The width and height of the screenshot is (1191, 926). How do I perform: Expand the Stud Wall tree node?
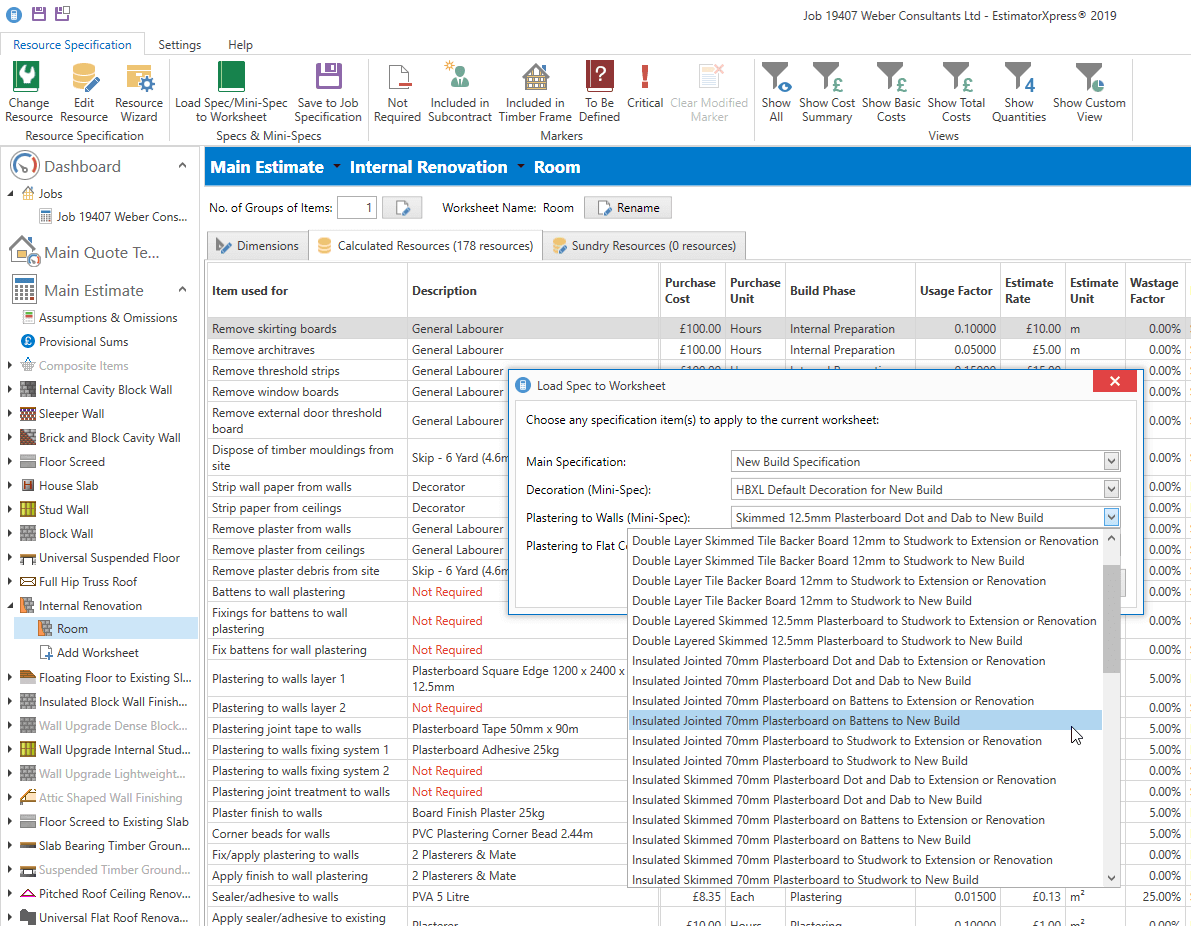click(x=10, y=510)
